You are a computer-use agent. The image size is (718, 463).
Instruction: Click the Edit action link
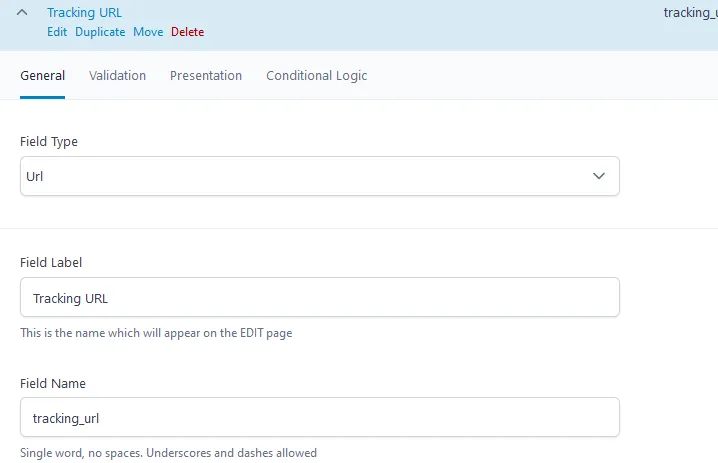click(x=57, y=32)
